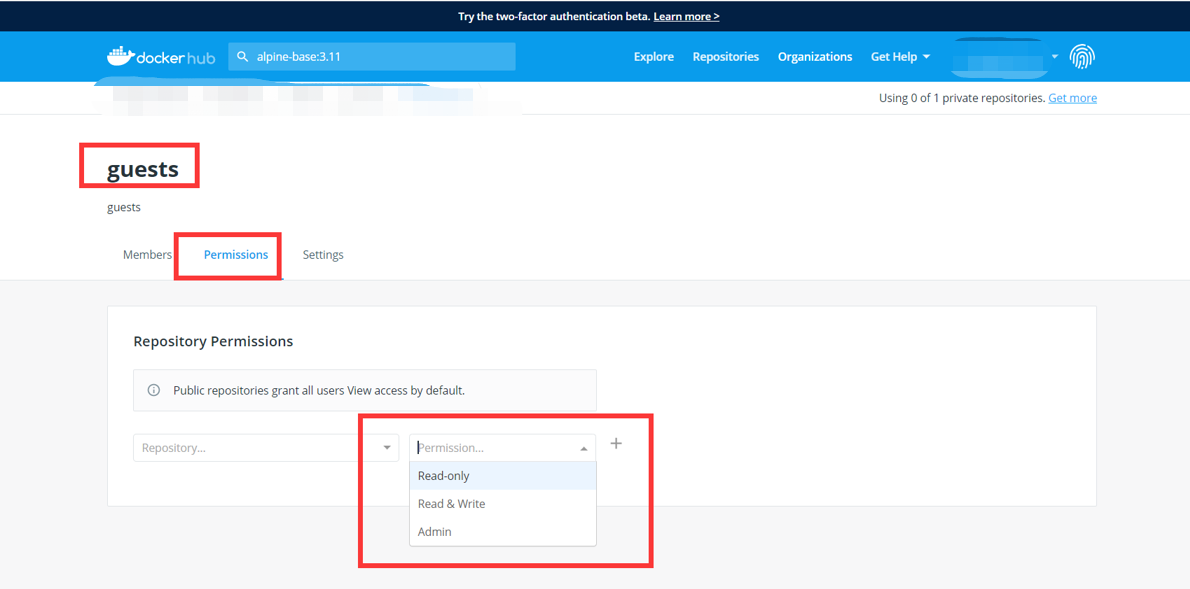Open the Repositories navigation link
The width and height of the screenshot is (1190, 589).
tap(726, 57)
